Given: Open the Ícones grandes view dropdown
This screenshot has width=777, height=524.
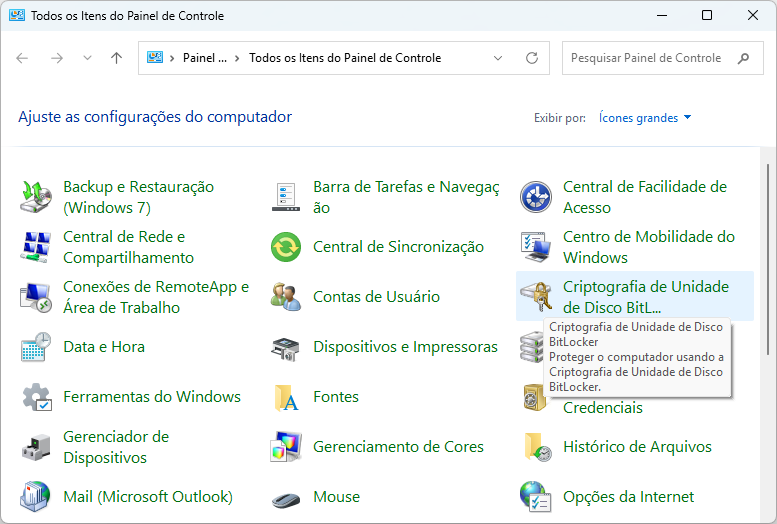Looking at the screenshot, I should (645, 118).
